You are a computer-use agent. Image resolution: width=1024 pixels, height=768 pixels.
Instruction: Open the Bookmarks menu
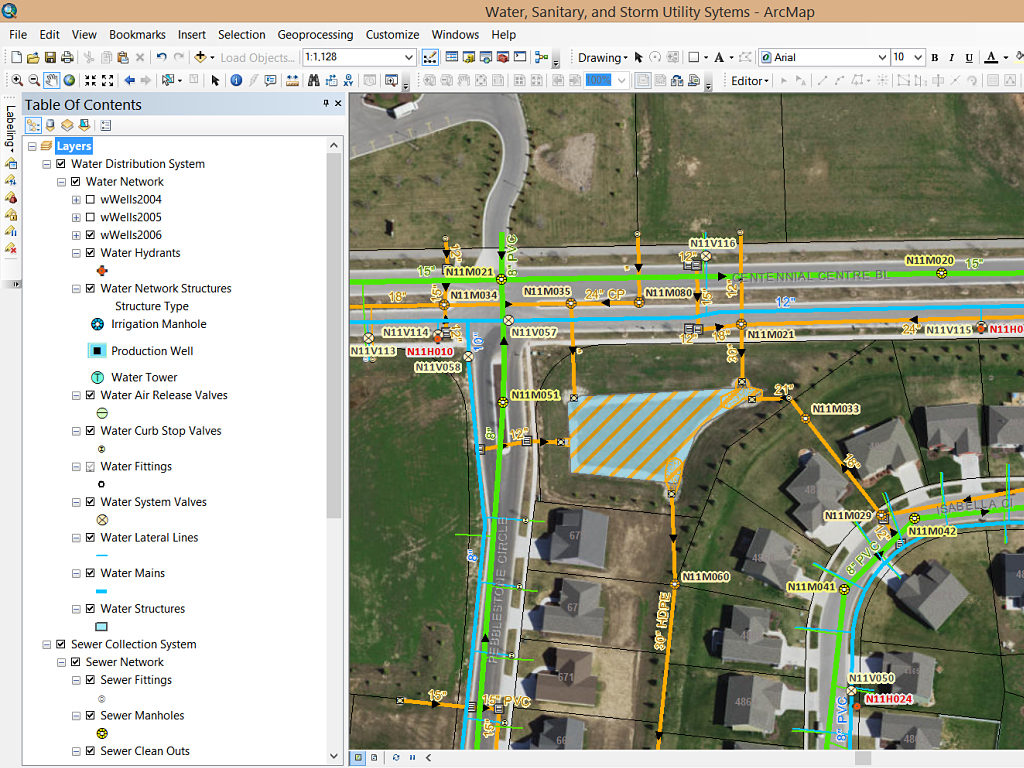[x=137, y=35]
